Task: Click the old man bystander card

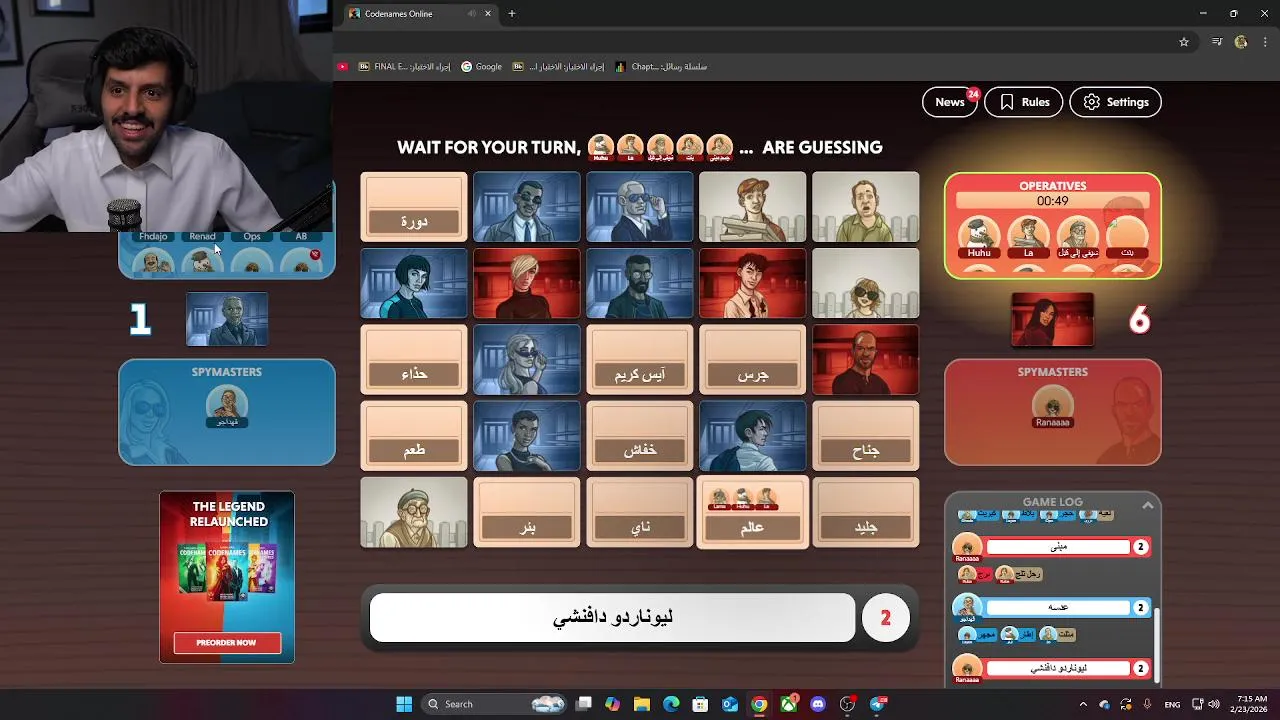Action: click(x=414, y=512)
